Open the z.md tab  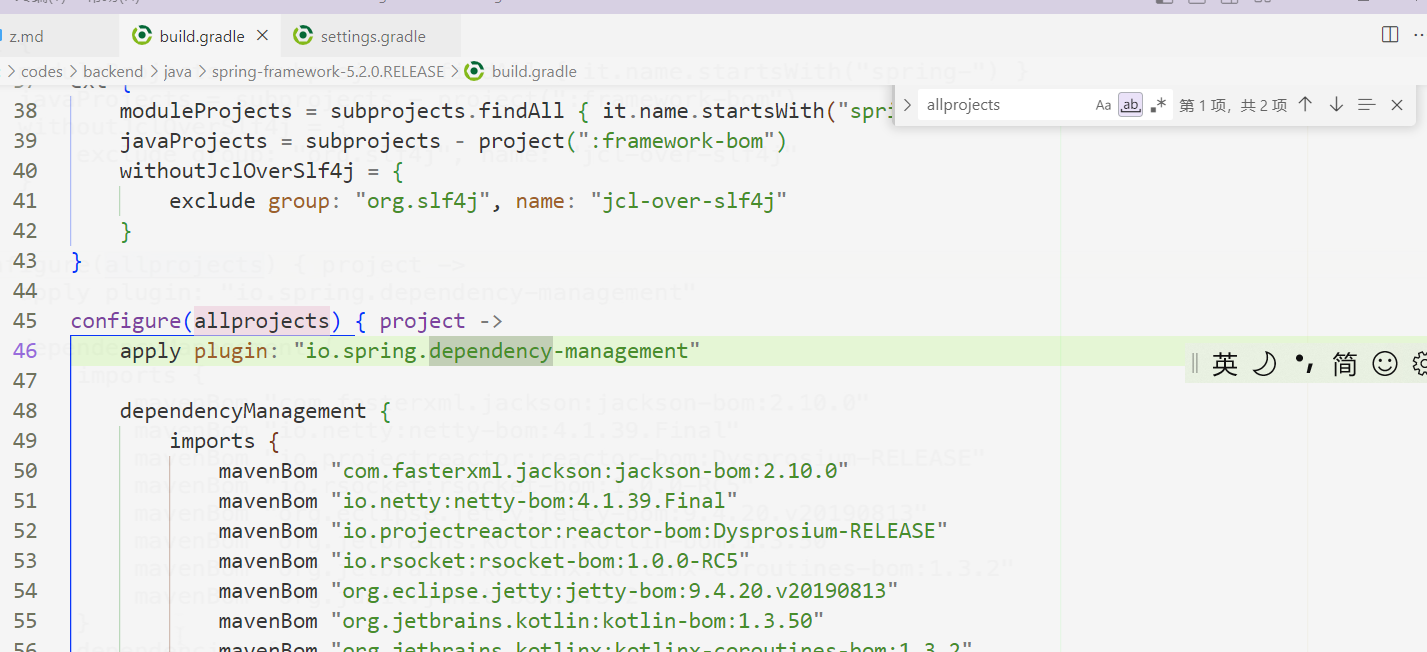(26, 37)
